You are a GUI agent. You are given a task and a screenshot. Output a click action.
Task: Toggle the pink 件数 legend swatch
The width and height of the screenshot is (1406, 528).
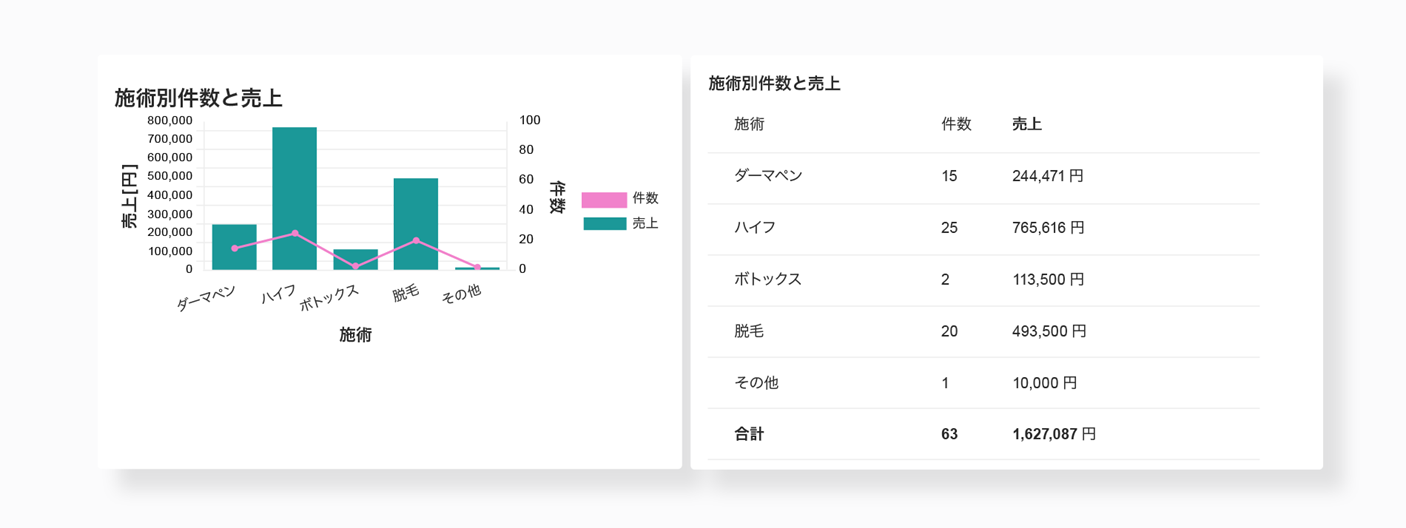click(x=604, y=199)
